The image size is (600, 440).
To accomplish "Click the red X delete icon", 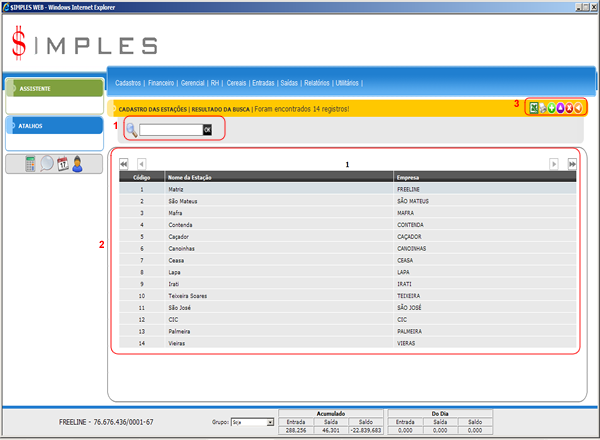I will 569,107.
